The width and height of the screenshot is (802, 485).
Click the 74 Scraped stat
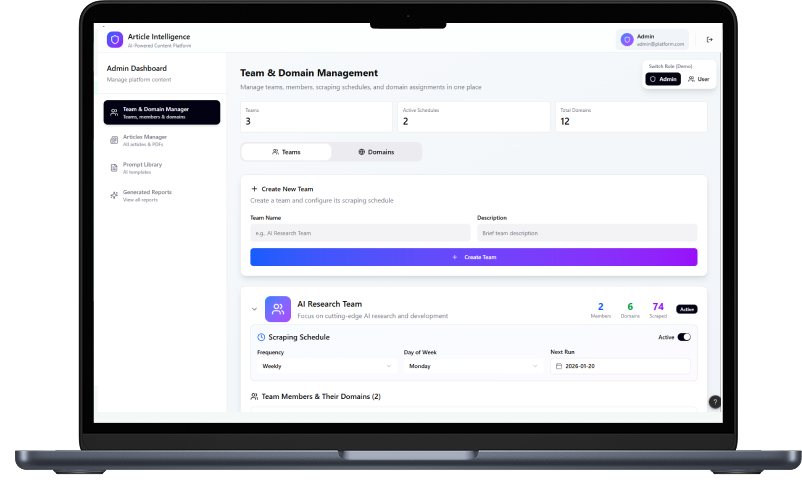pyautogui.click(x=658, y=310)
